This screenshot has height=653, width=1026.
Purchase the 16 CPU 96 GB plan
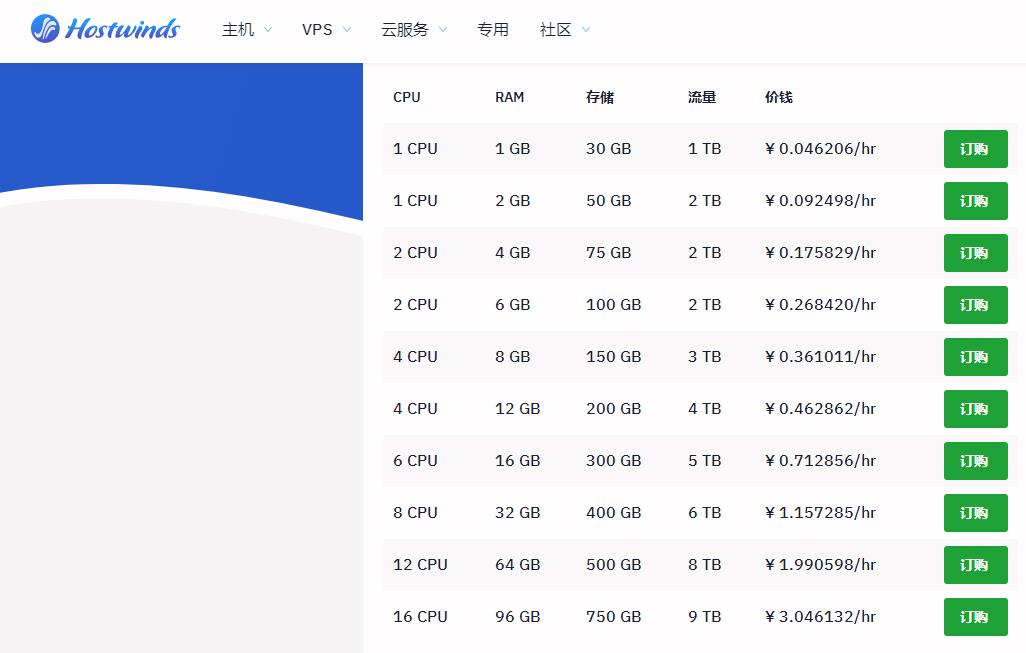tap(975, 616)
